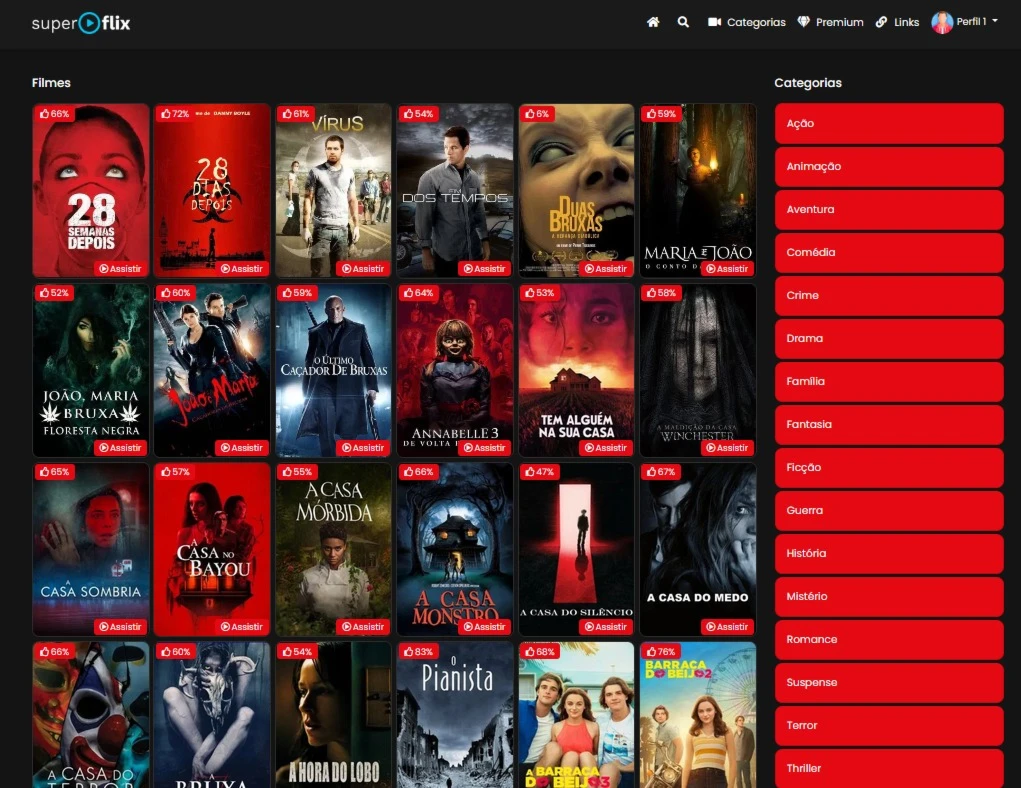Open the Thriller category
1021x788 pixels.
click(x=889, y=768)
